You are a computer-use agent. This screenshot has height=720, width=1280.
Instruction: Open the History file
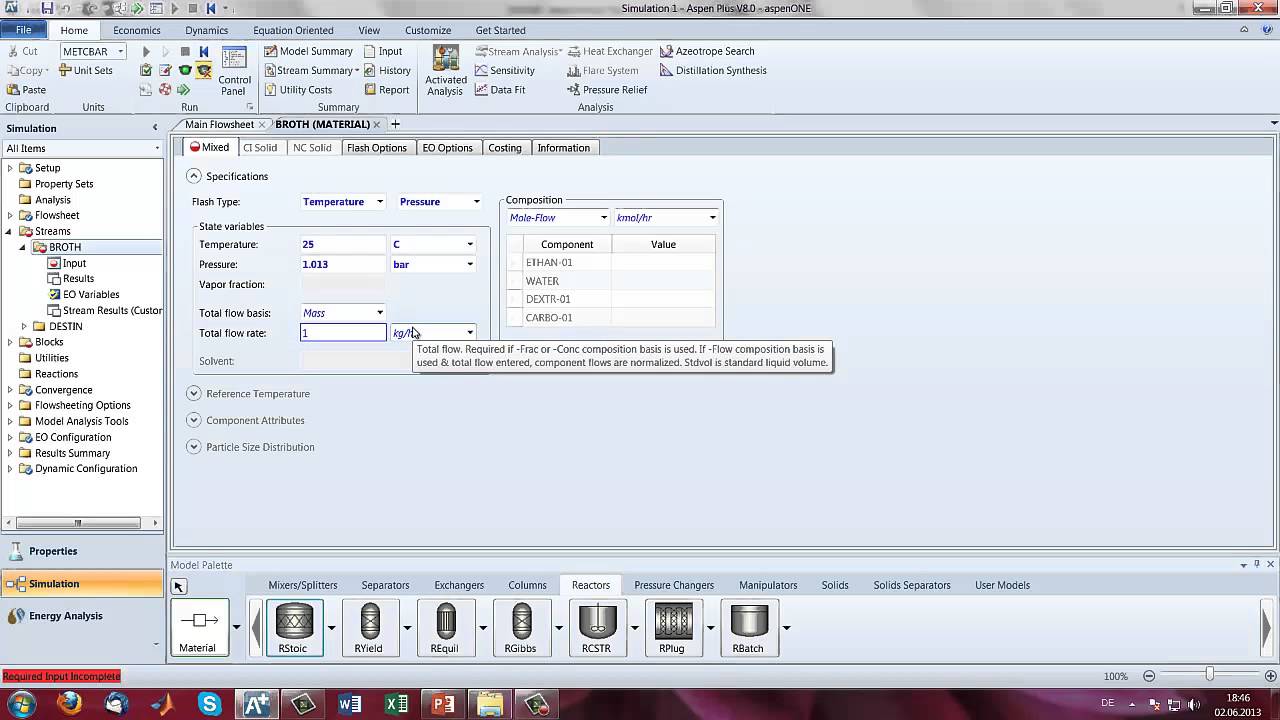(387, 70)
